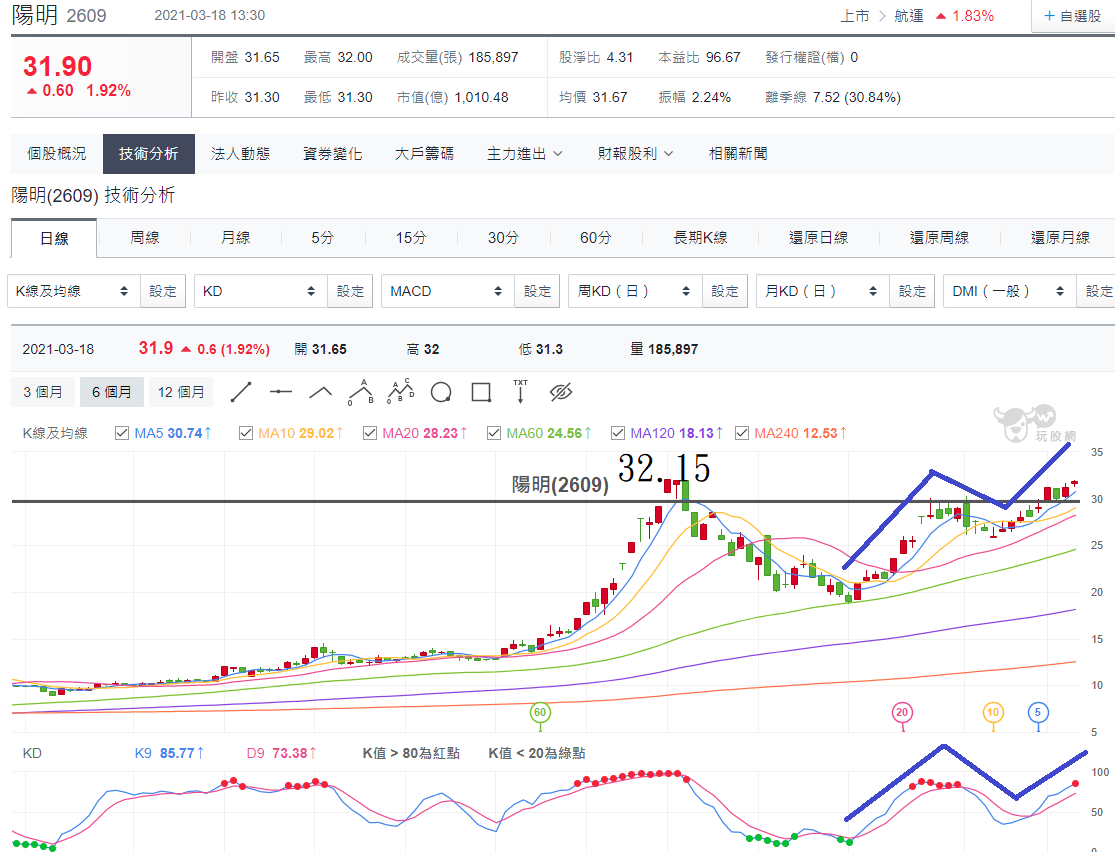Click the 上市 breadcrumb link
1115x852 pixels.
tap(855, 16)
